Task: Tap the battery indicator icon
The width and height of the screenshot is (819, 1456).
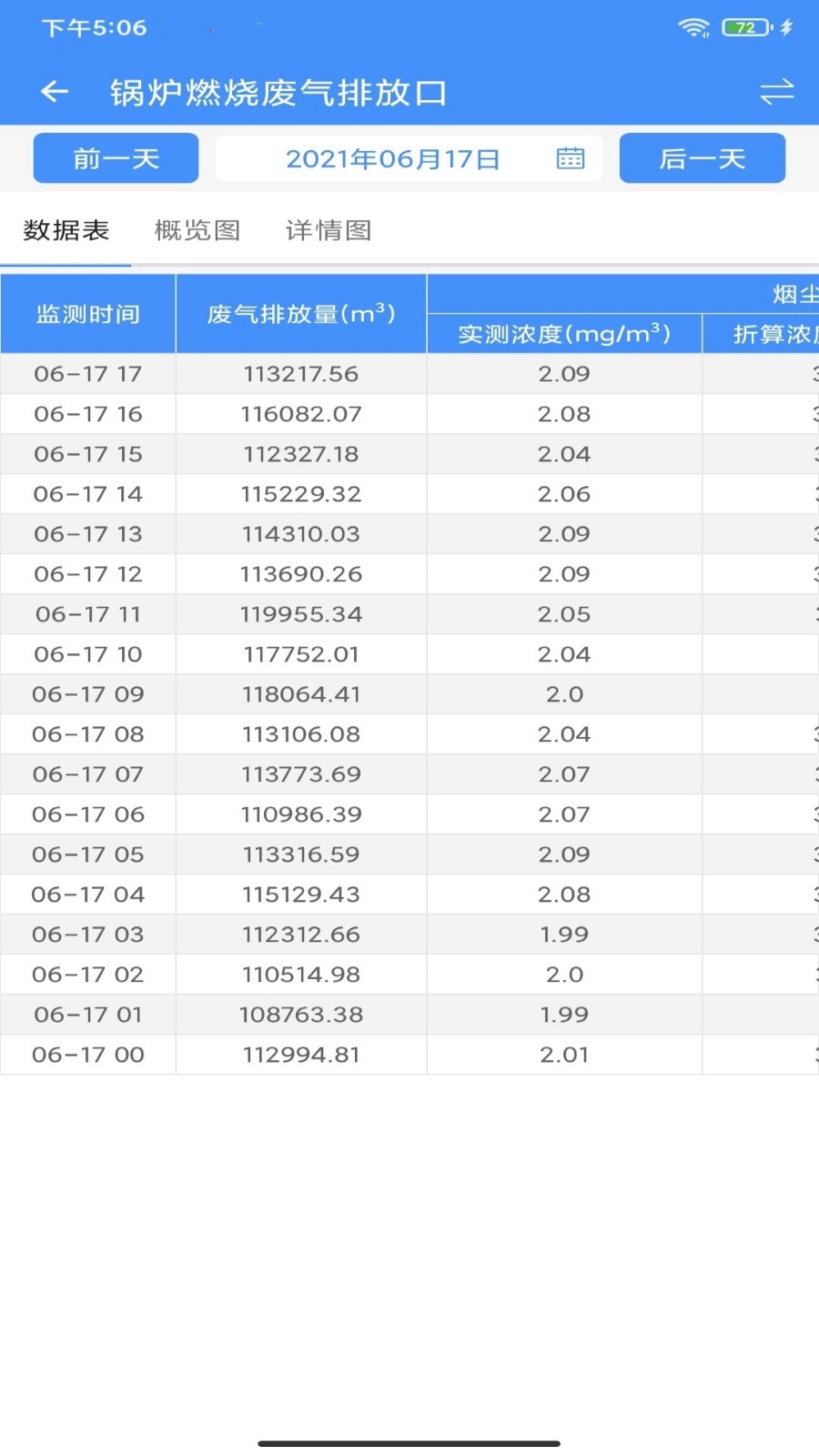Action: pos(746,27)
